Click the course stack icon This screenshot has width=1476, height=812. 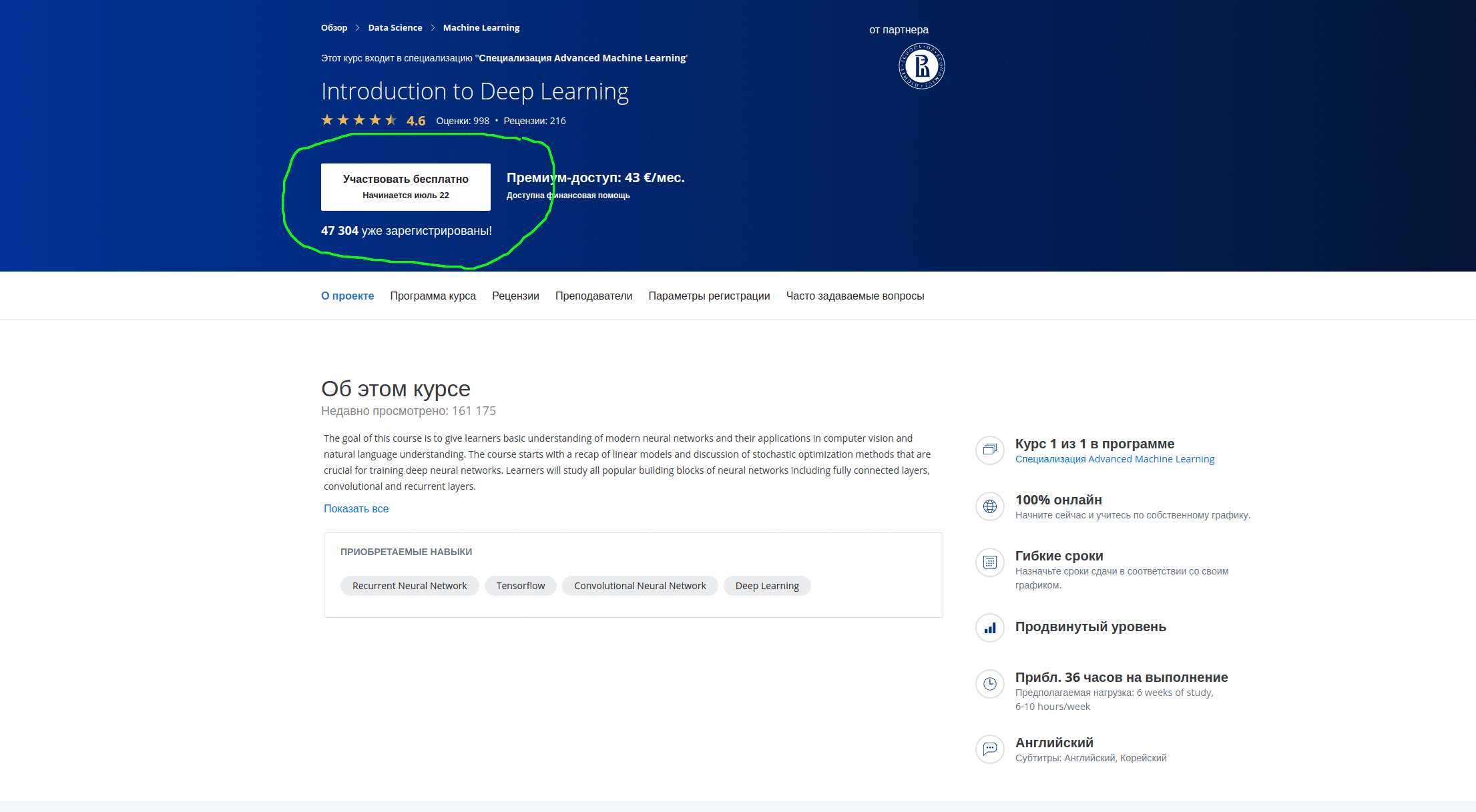point(989,450)
